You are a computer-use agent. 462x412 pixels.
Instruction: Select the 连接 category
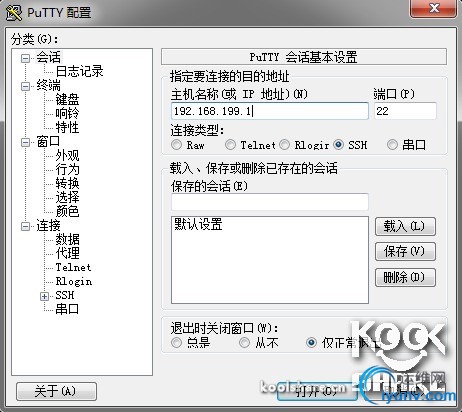coord(48,225)
